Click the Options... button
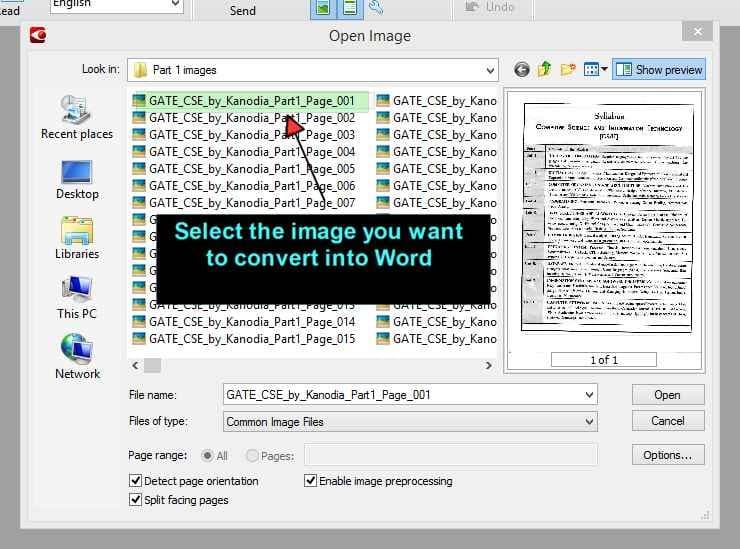 tap(668, 455)
